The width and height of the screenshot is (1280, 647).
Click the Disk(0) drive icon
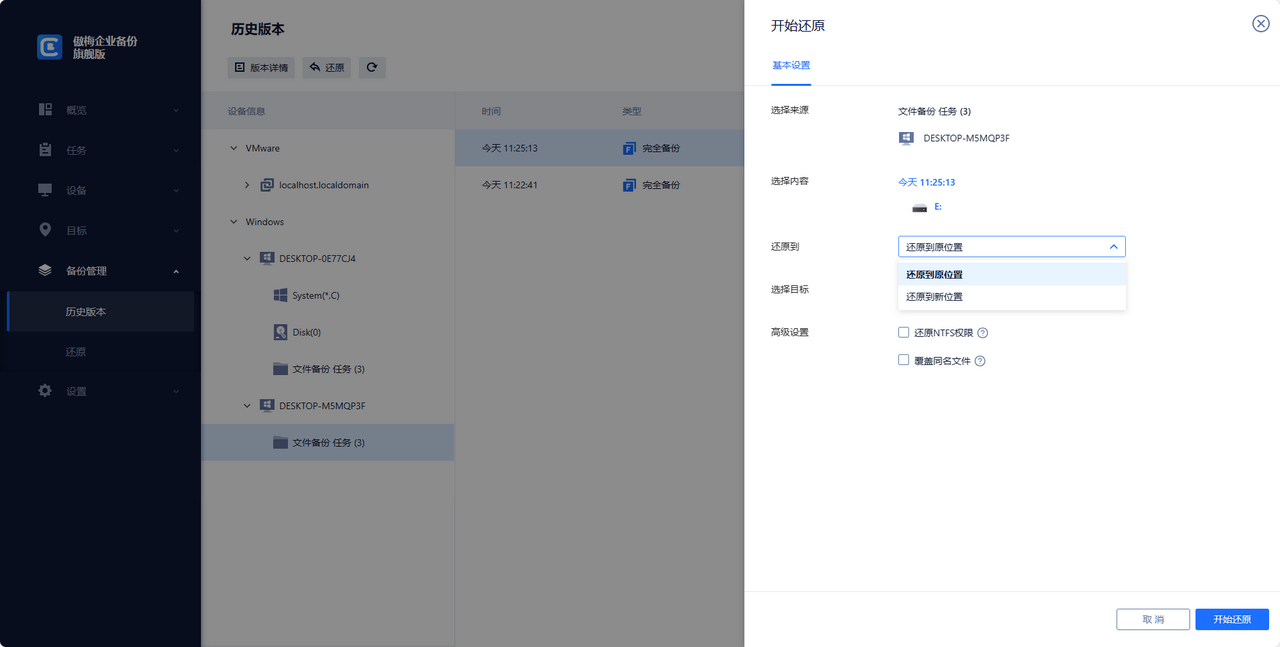point(281,332)
